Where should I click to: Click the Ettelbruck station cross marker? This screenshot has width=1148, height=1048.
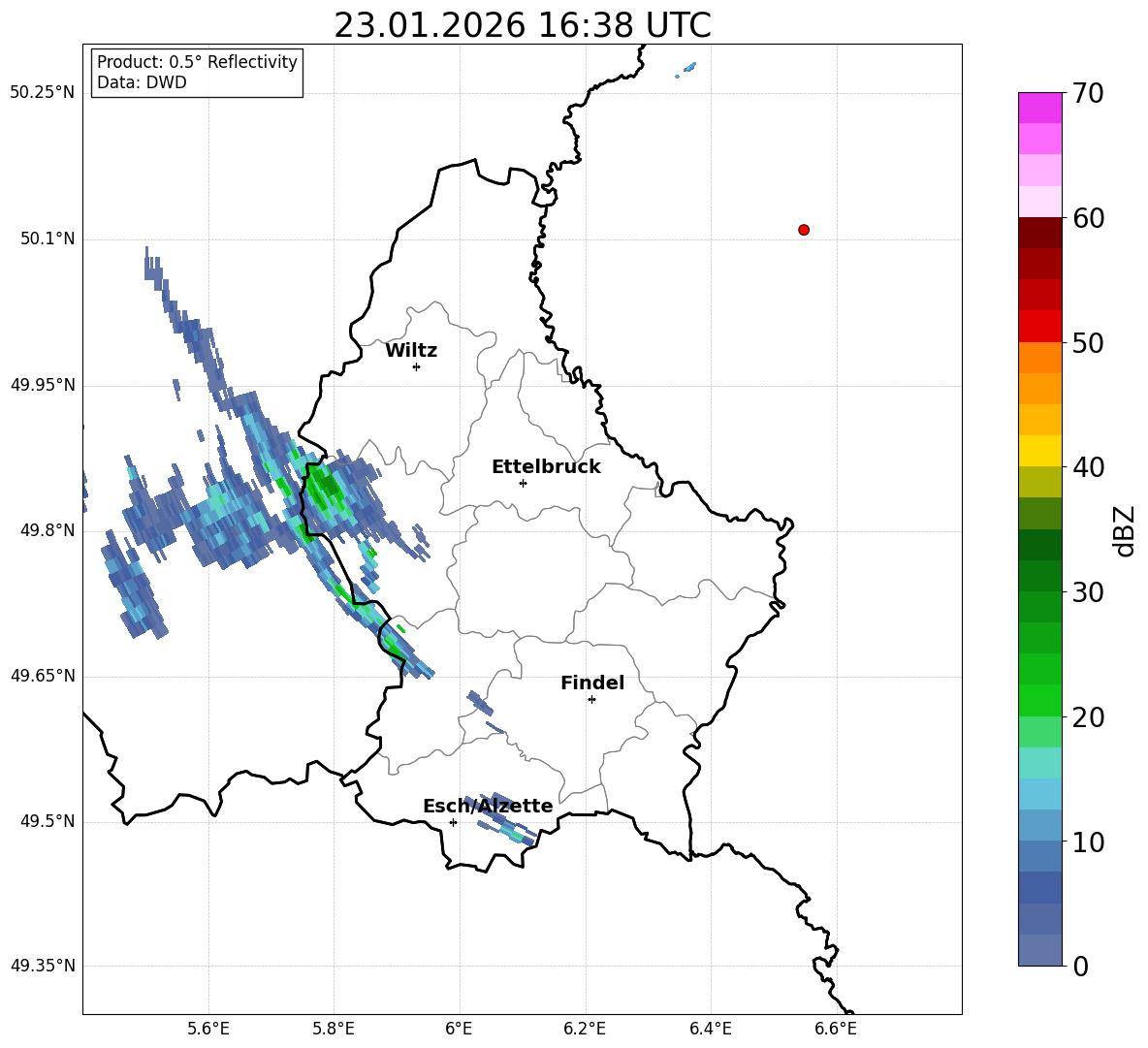(x=523, y=483)
